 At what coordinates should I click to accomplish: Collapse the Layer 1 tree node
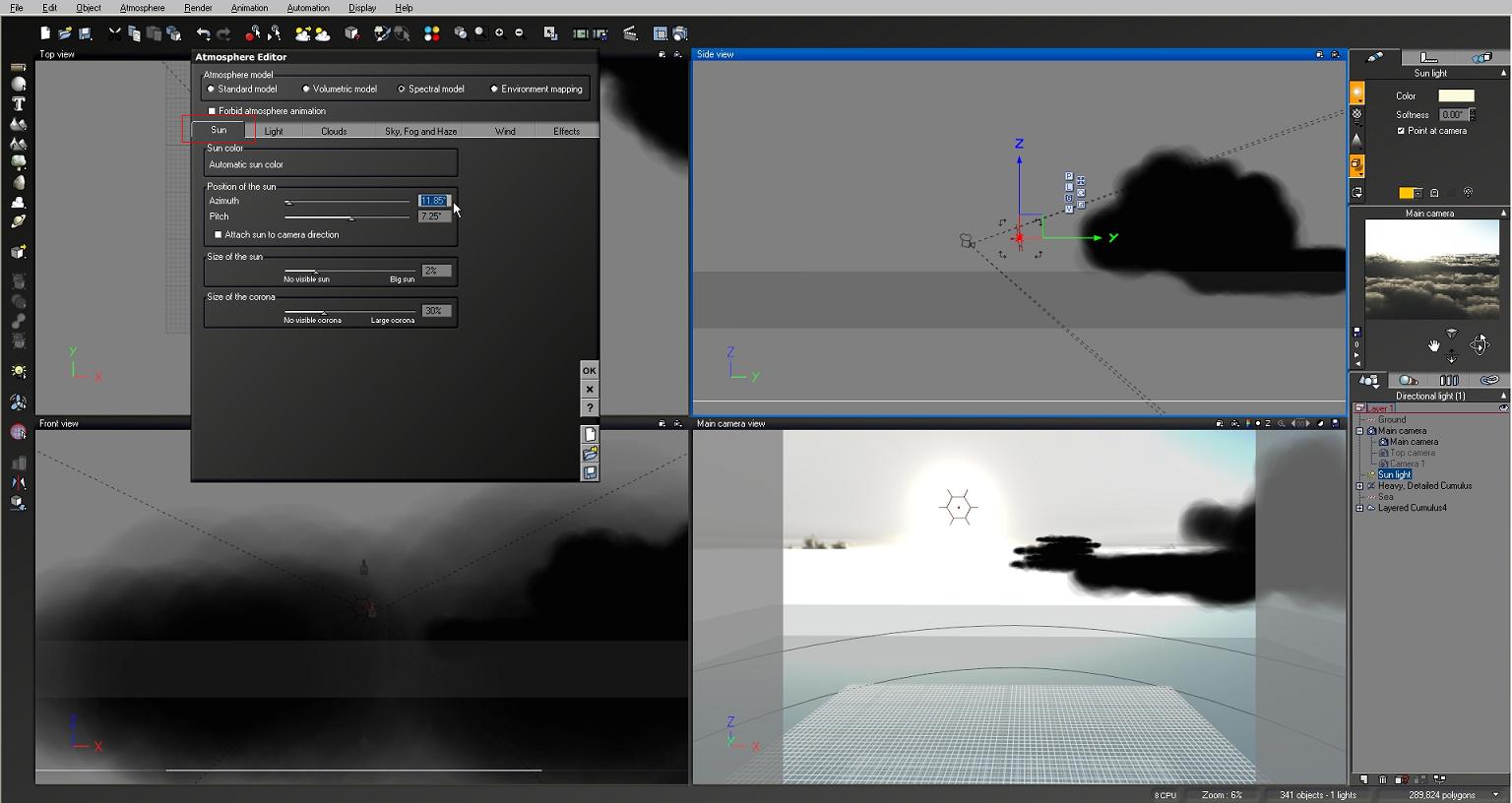(x=1359, y=407)
